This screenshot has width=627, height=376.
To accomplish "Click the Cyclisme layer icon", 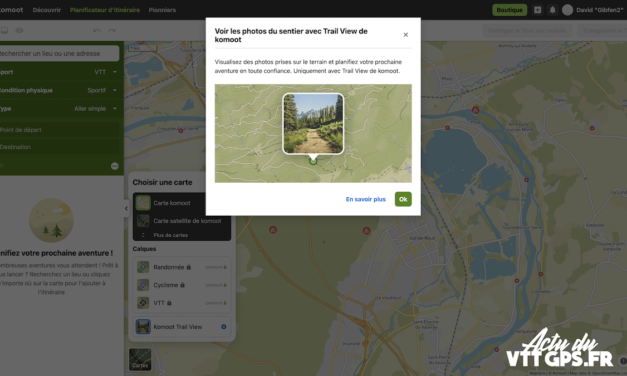I will coord(143,285).
